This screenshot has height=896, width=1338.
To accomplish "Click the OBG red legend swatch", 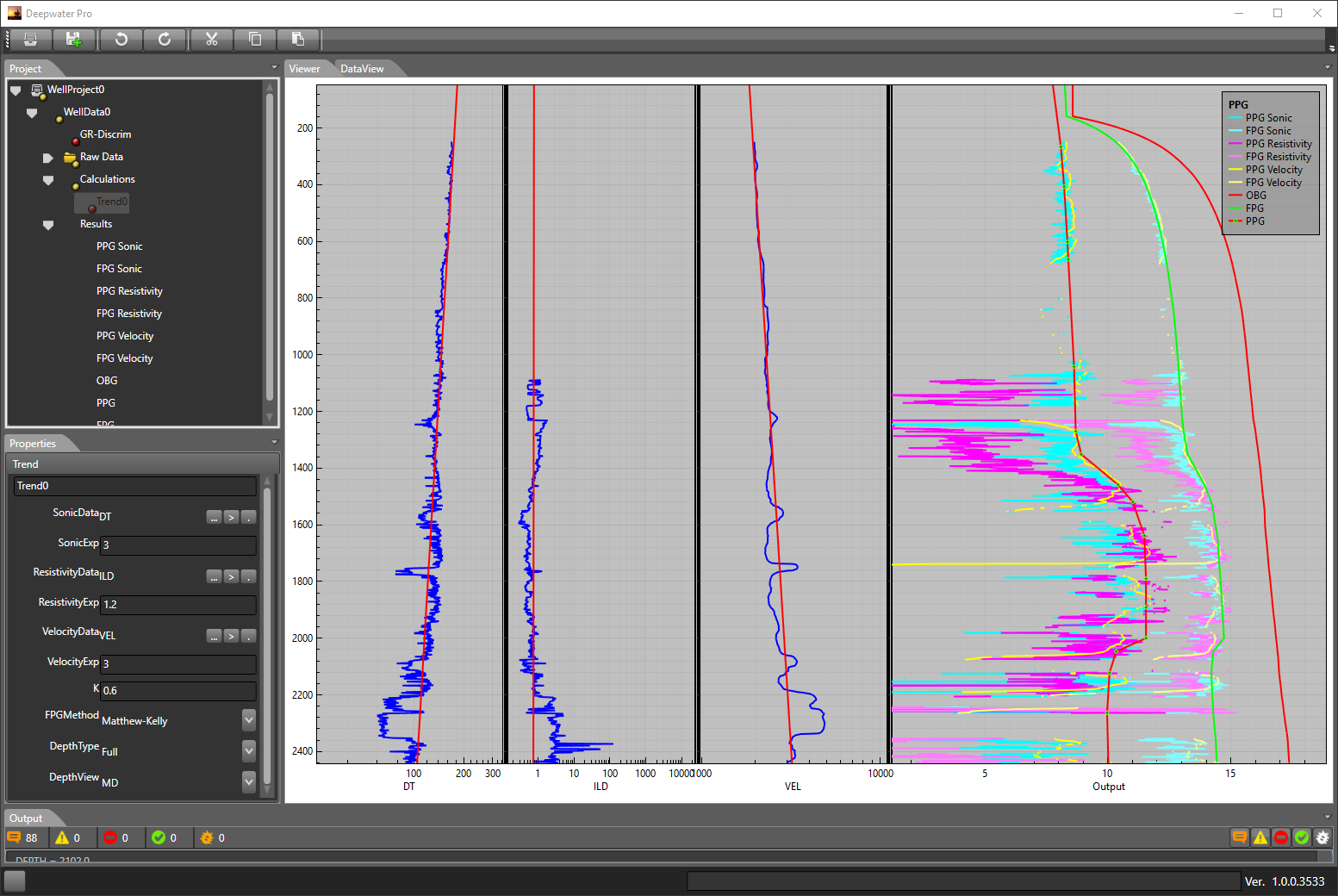I will pyautogui.click(x=1235, y=196).
